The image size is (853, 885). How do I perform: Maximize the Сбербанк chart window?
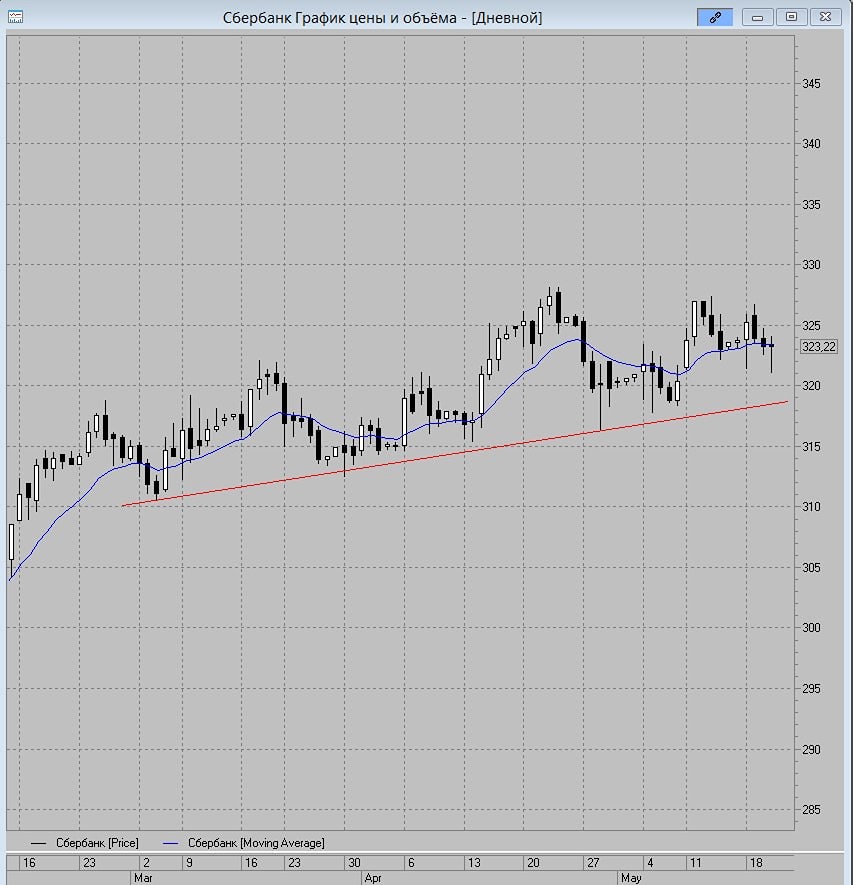(791, 17)
